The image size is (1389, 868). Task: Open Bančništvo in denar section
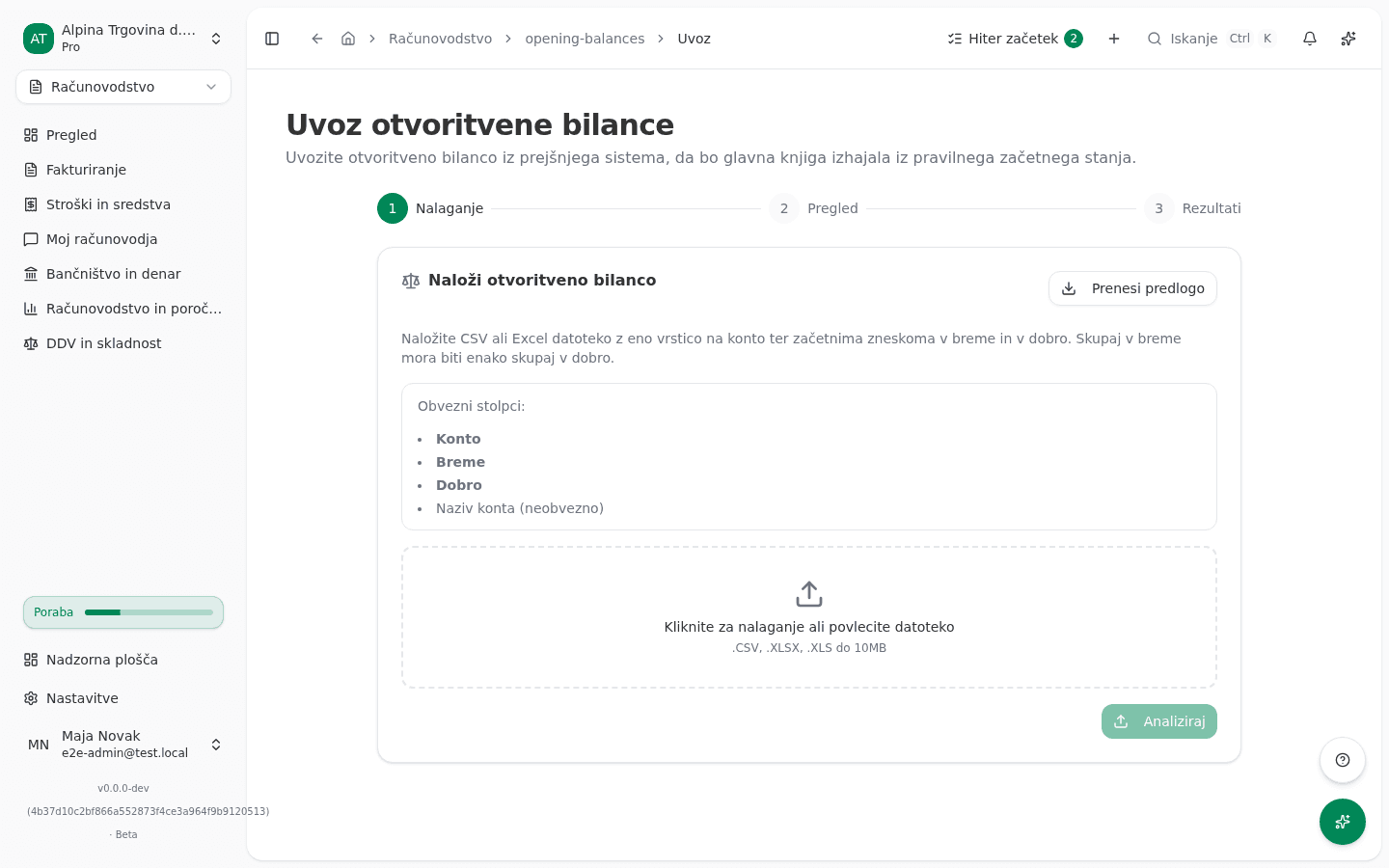click(x=123, y=274)
